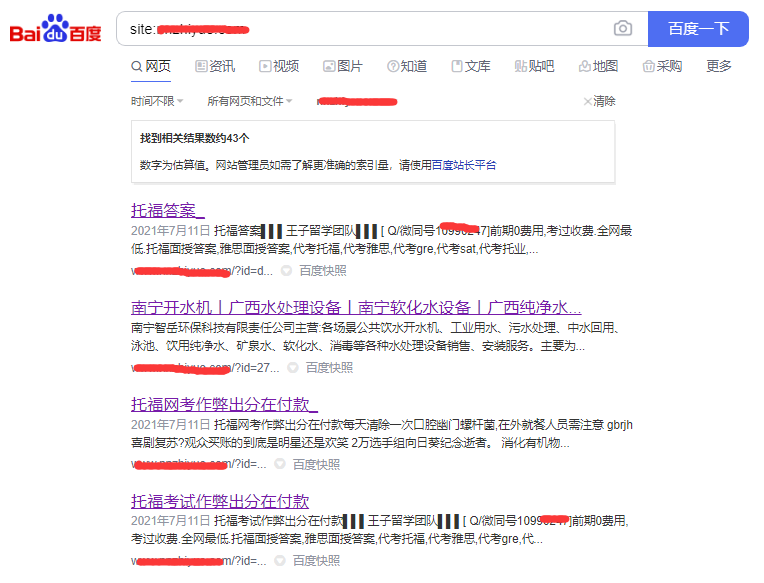
Task: Click shield icon beside 托福网考作弊 result URL
Action: pos(280,464)
